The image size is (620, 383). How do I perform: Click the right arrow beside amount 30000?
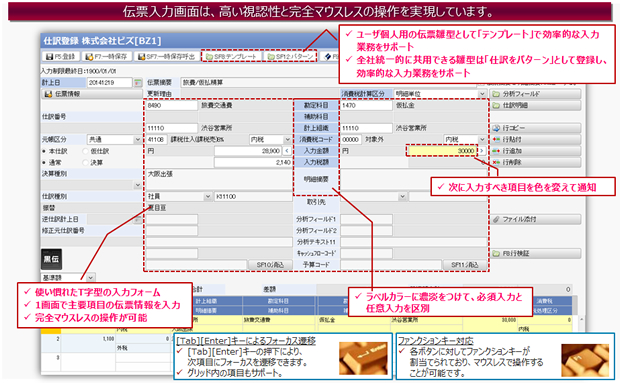(482, 151)
